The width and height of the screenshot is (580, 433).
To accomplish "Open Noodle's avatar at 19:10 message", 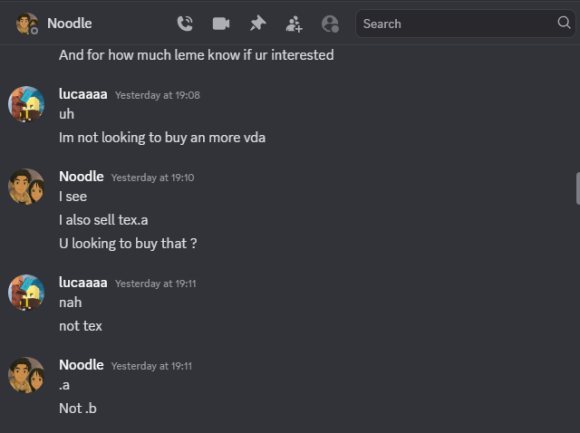I will click(x=26, y=187).
